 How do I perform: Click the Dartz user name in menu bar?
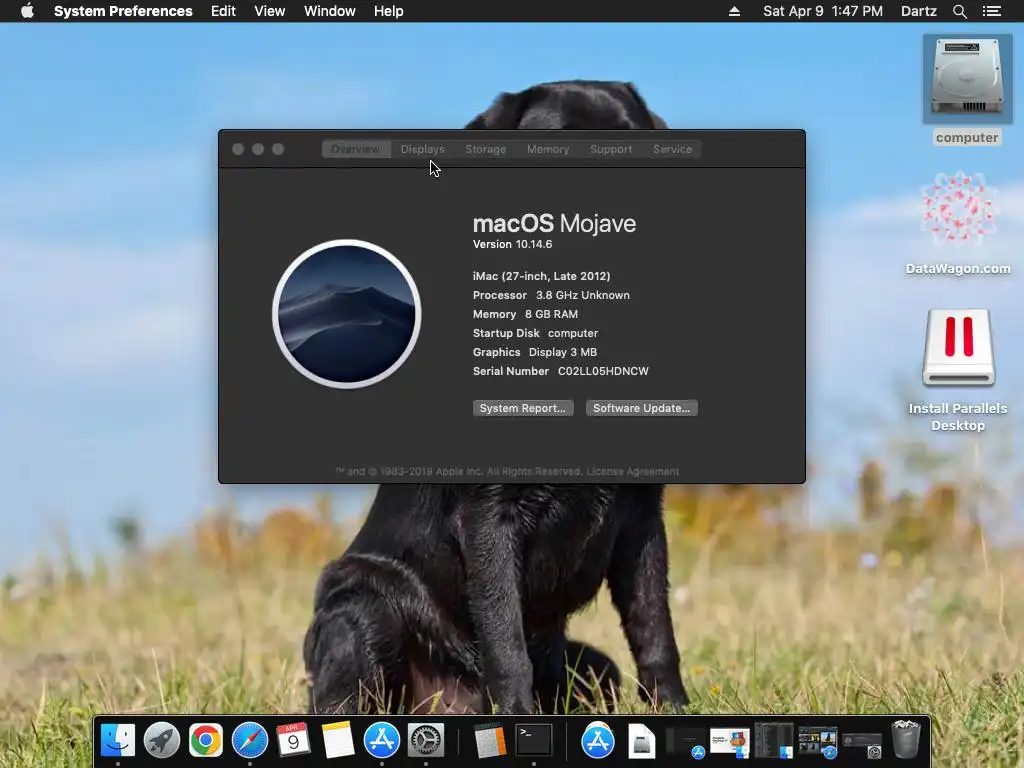coord(918,11)
